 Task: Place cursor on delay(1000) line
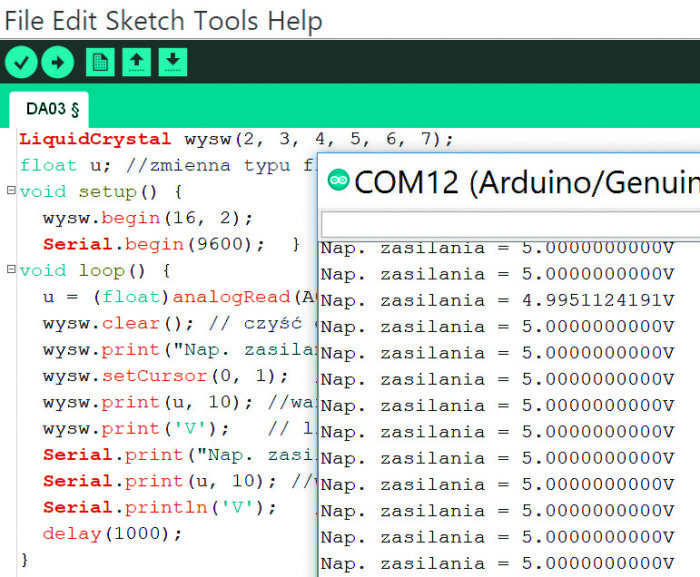pyautogui.click(x=112, y=533)
